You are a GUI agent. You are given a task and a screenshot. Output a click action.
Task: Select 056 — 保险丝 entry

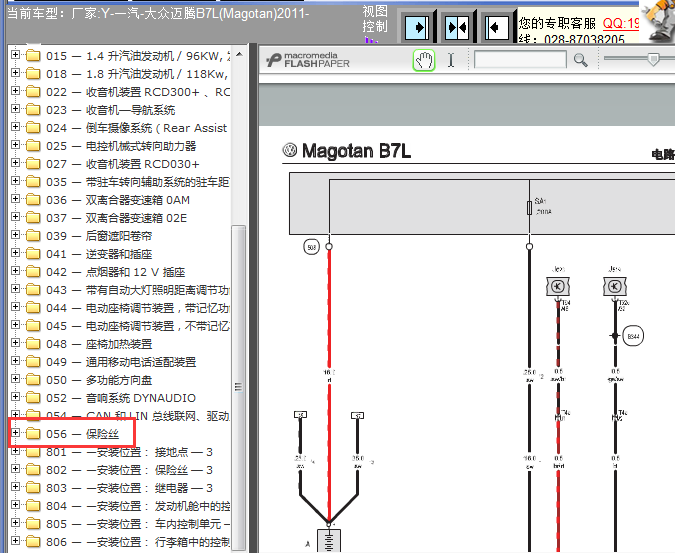coord(83,434)
